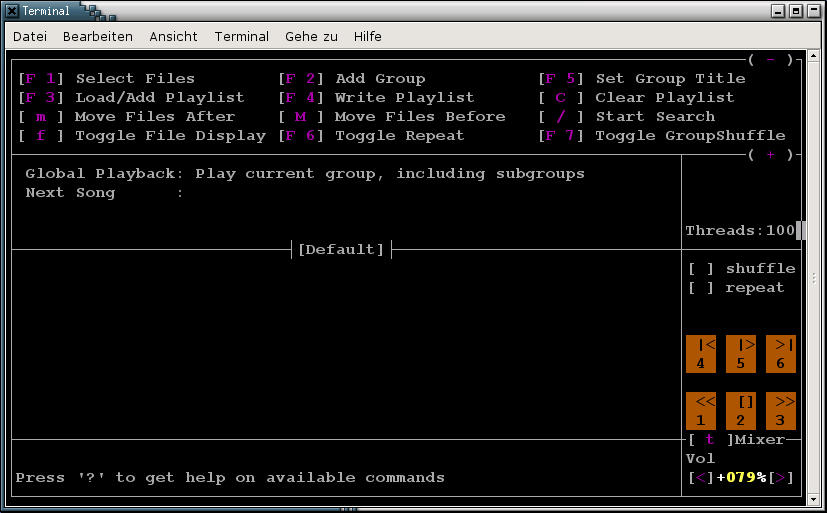This screenshot has height=513, width=827.
Task: Open the Bearbeiten menu
Action: [x=98, y=36]
